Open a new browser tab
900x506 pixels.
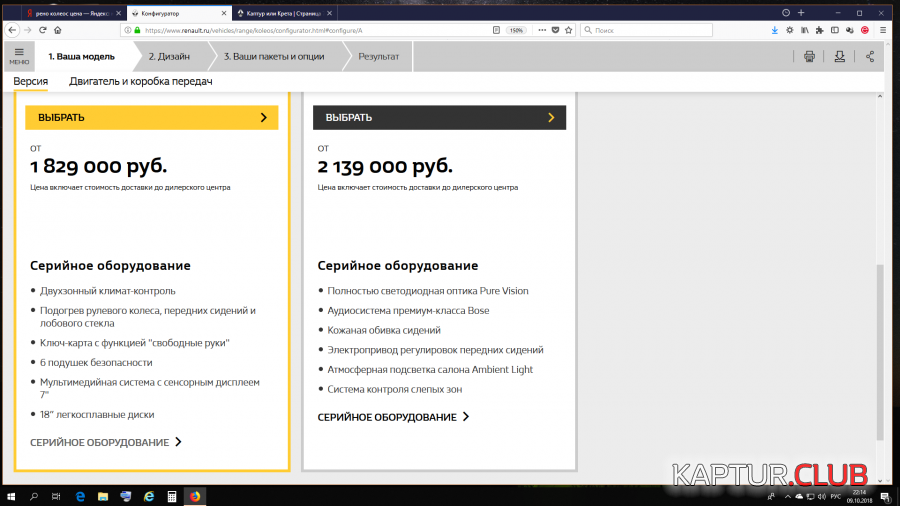(801, 13)
